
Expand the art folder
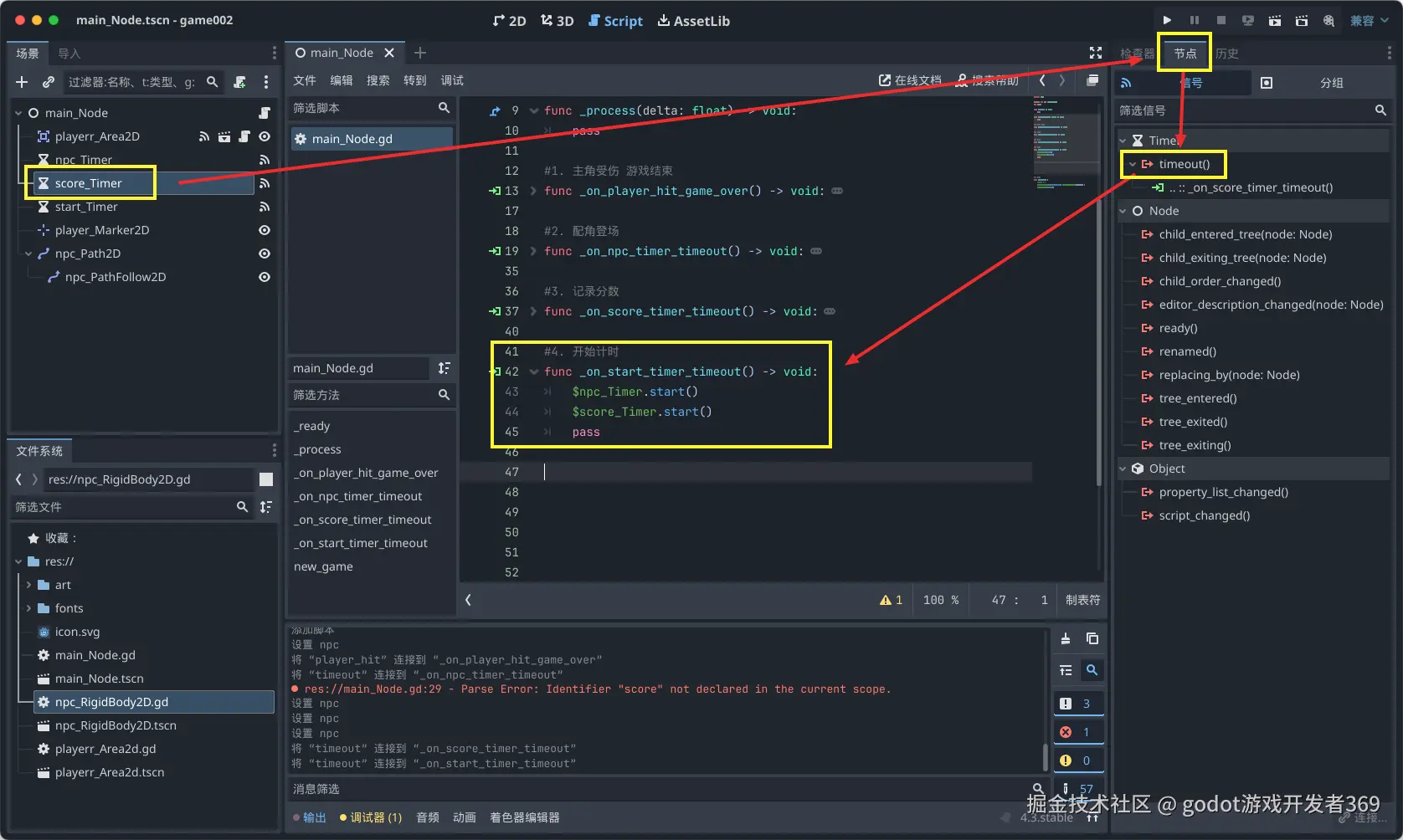click(x=28, y=585)
